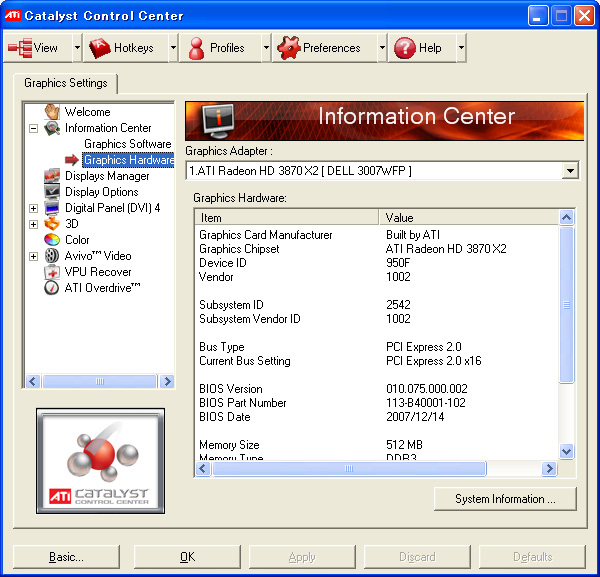Select the Graphics Settings tab

coord(66,83)
